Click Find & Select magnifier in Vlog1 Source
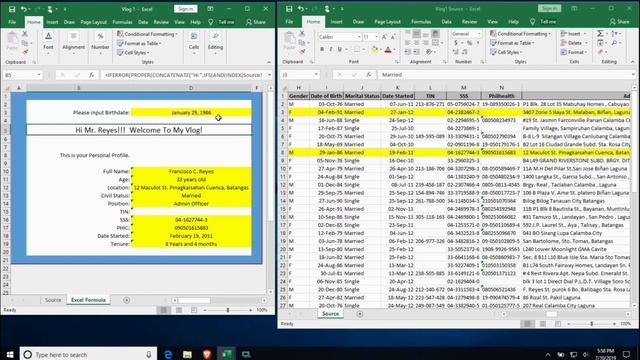 614,43
